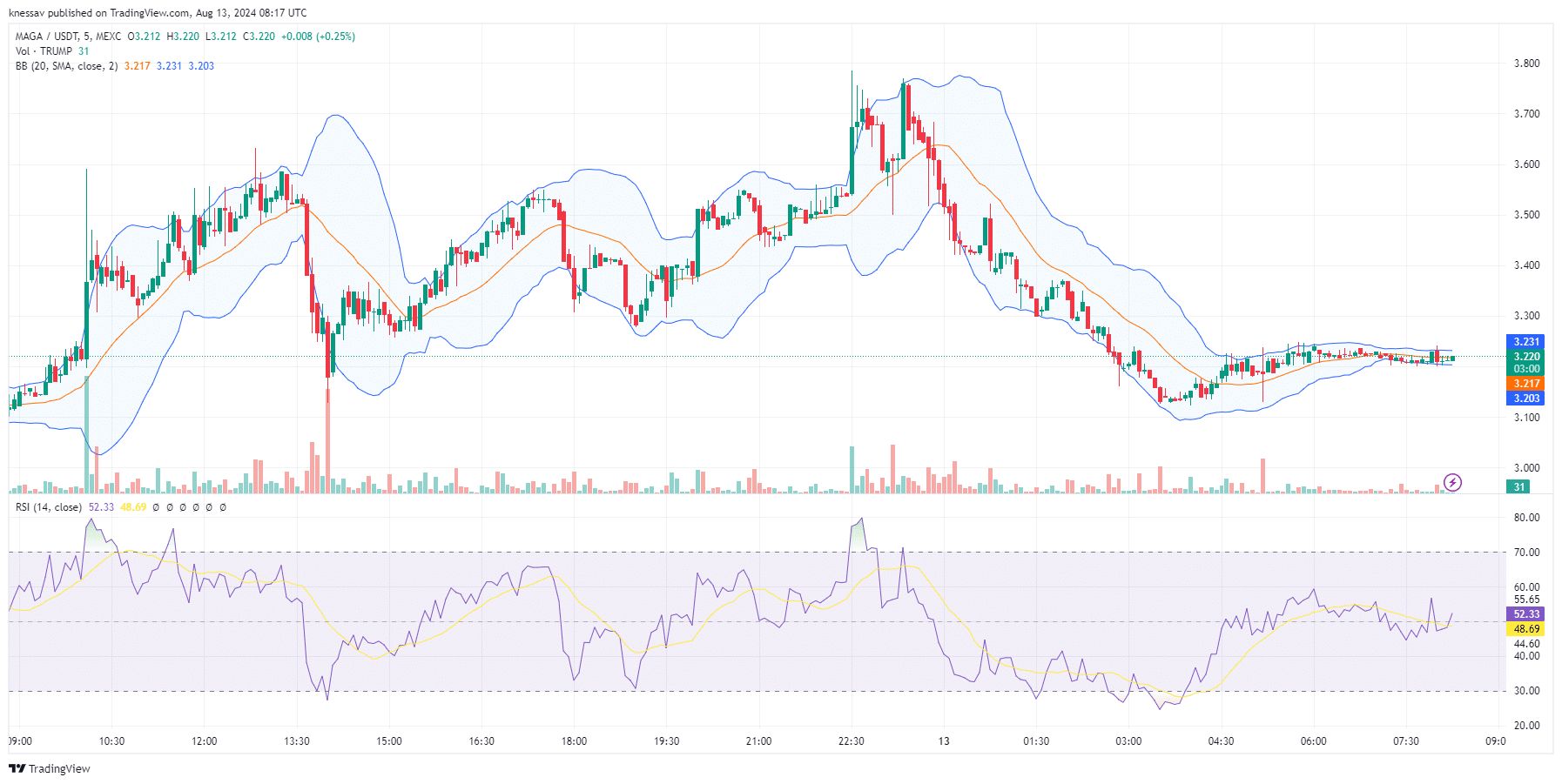Screen dimensions: 1562x784
Task: Click the orange 3.217 basis price tag
Action: coord(1525,384)
